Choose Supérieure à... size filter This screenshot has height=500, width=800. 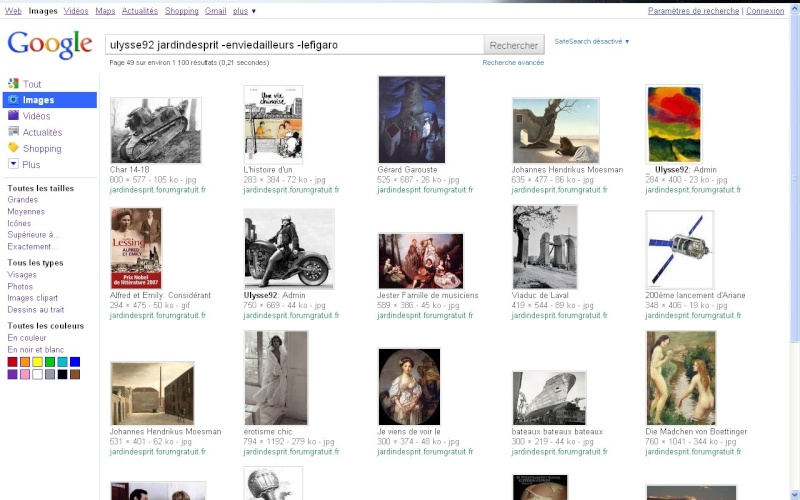tap(34, 235)
